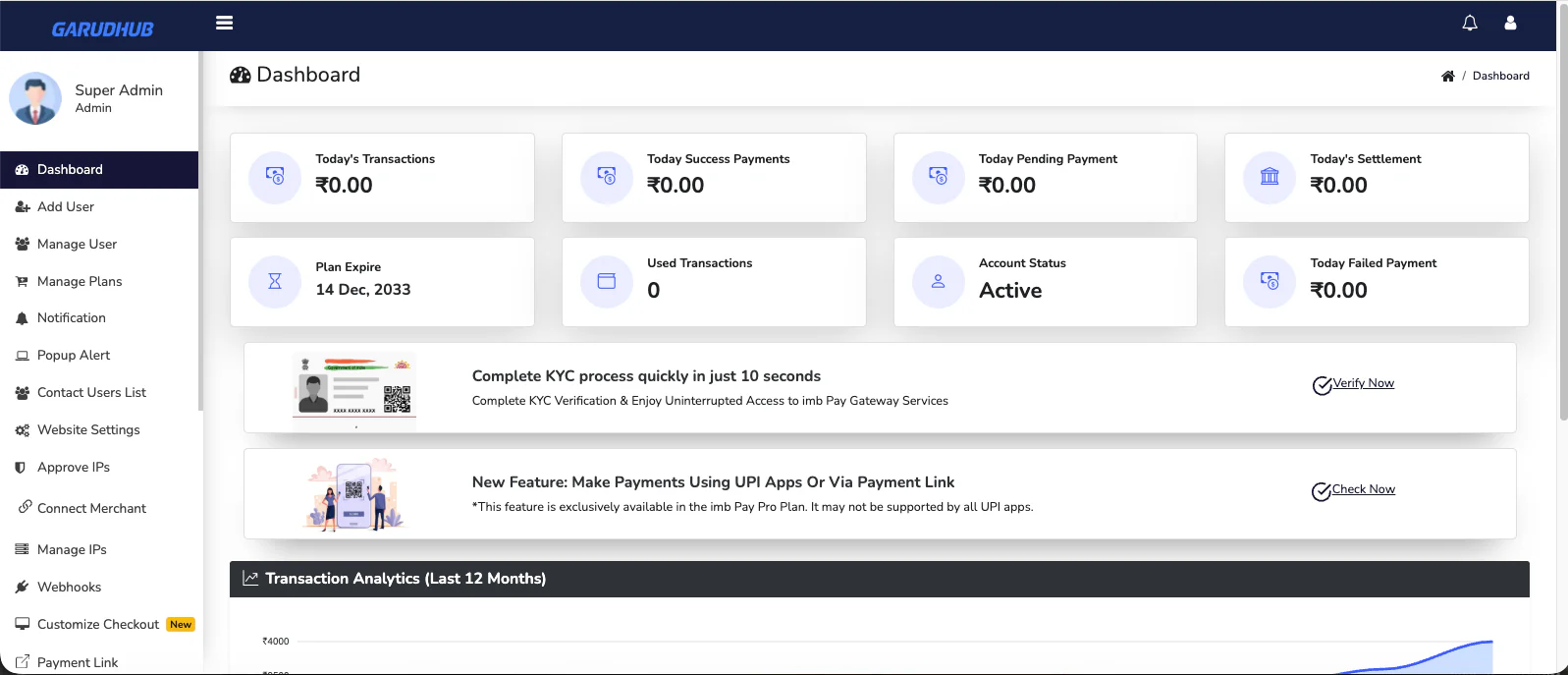Image resolution: width=1568 pixels, height=675 pixels.
Task: Click the page vertical scrollbar
Action: (1562, 246)
